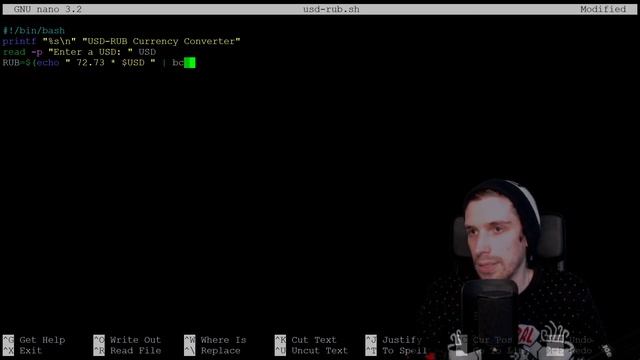
Task: Click the ^R key hint beside Read File
Action: click(x=99, y=350)
